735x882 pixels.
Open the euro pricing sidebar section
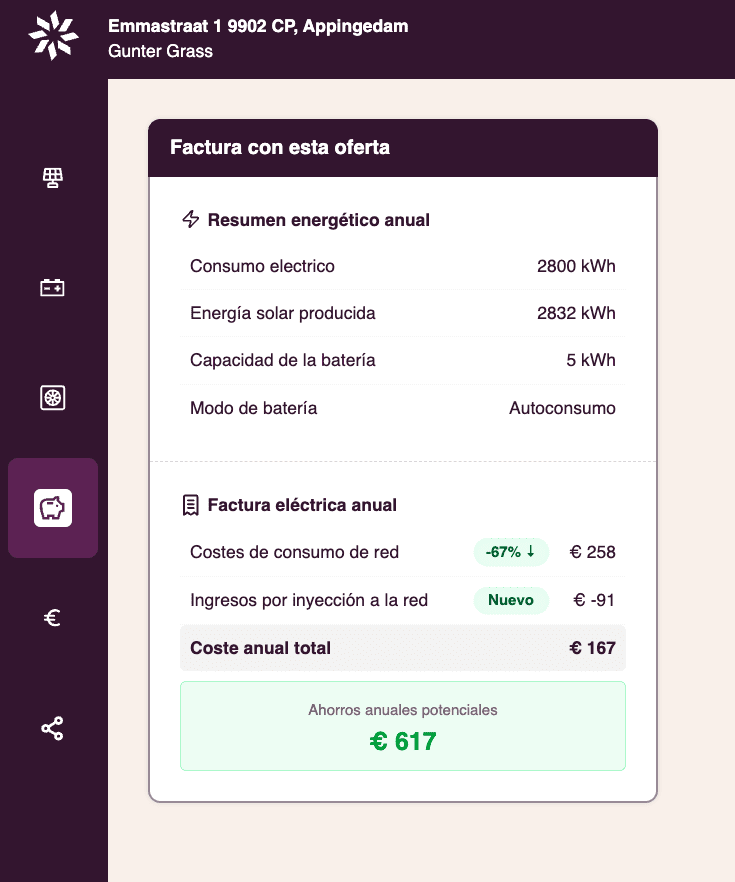(53, 618)
